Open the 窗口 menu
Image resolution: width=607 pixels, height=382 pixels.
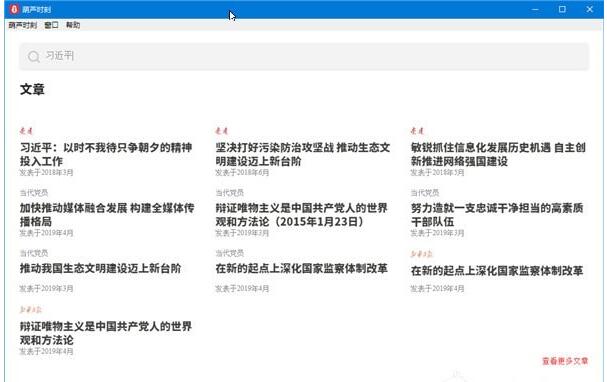point(51,25)
